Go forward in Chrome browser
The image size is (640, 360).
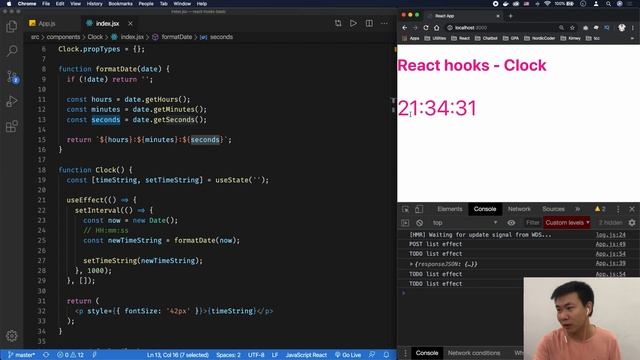coord(415,28)
